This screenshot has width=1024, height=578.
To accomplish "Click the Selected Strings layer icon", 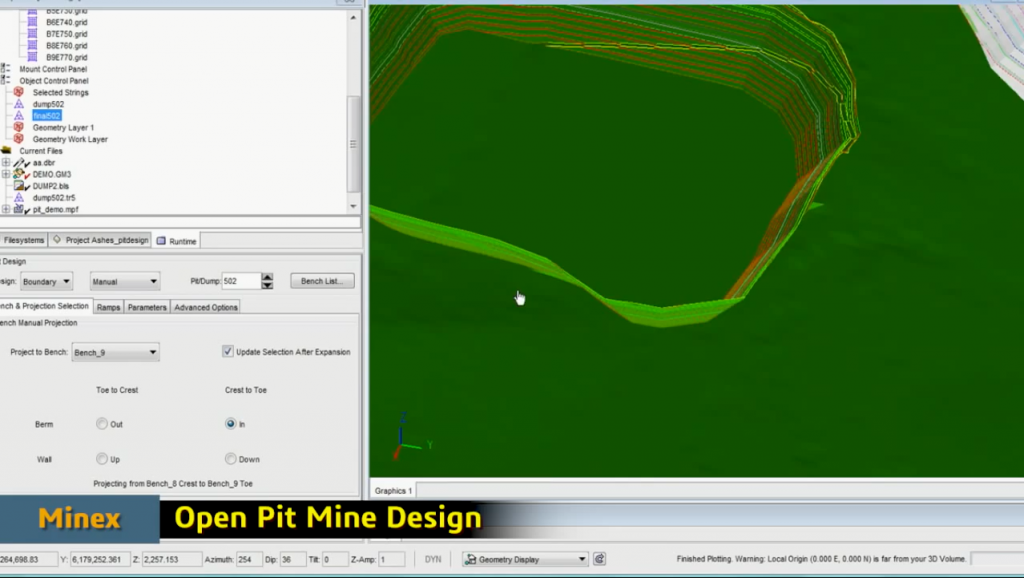I will point(18,92).
